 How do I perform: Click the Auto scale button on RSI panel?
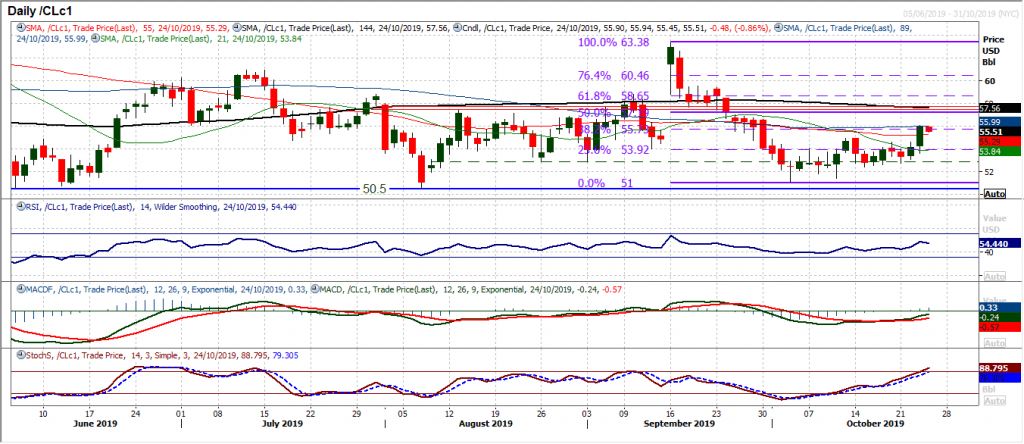[994, 276]
